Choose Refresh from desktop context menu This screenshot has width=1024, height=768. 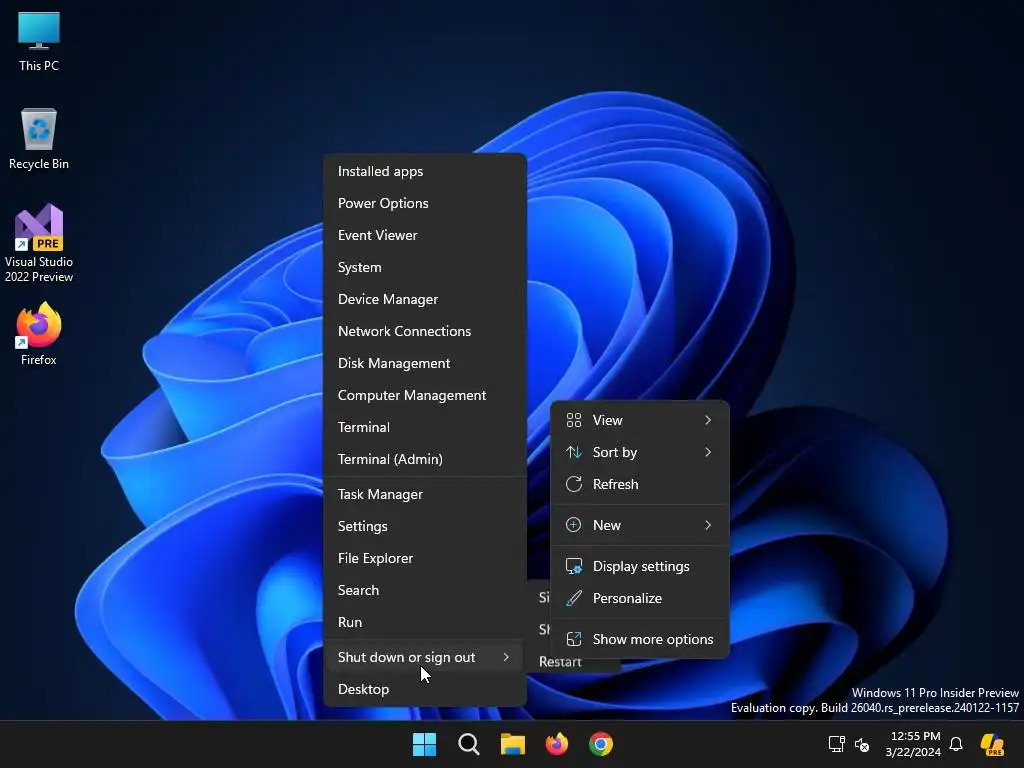point(639,484)
